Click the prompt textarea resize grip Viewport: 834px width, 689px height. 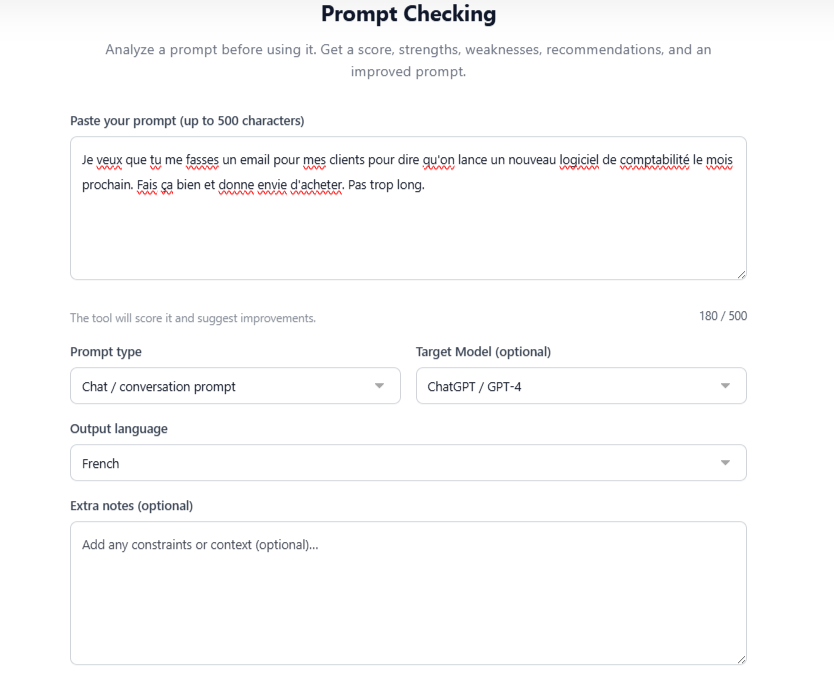[741, 272]
